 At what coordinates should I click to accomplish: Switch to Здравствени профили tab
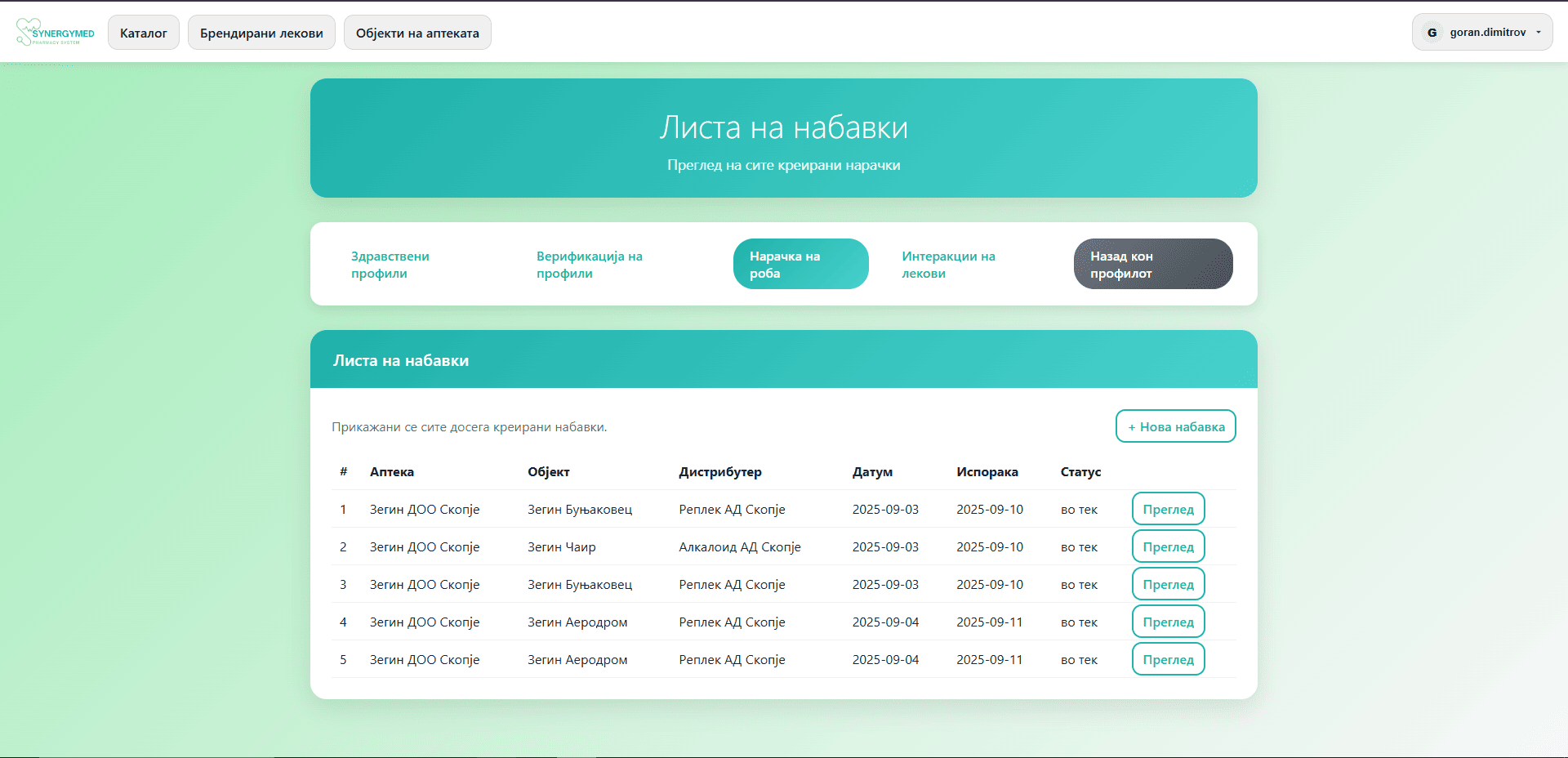[390, 265]
